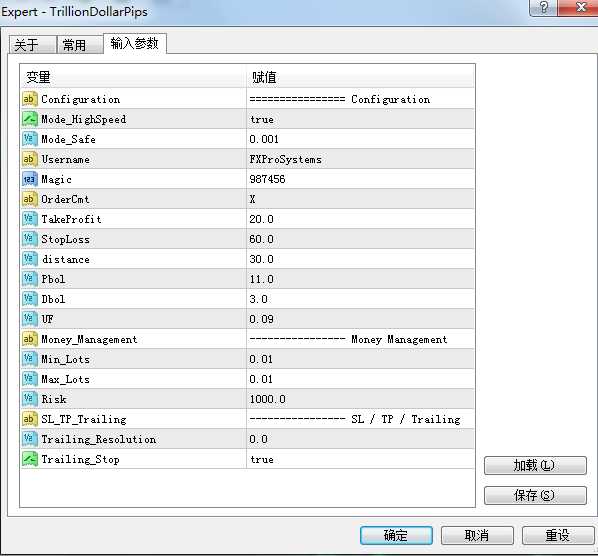The height and width of the screenshot is (556, 598).
Task: Click the help question mark button
Action: 543,7
